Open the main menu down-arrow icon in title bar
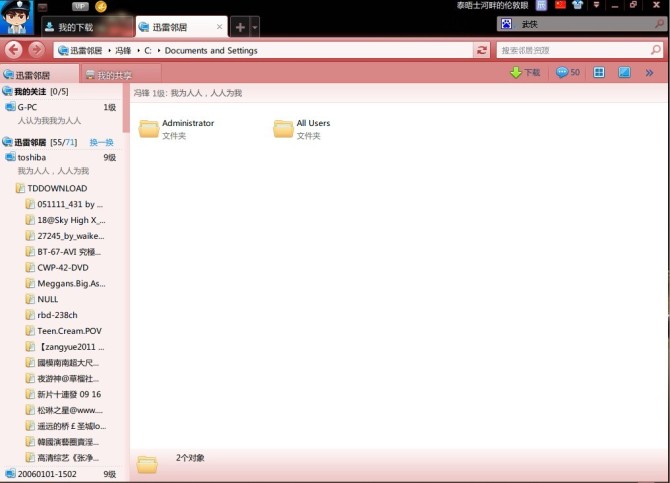The width and height of the screenshot is (670, 483). [x=597, y=5]
